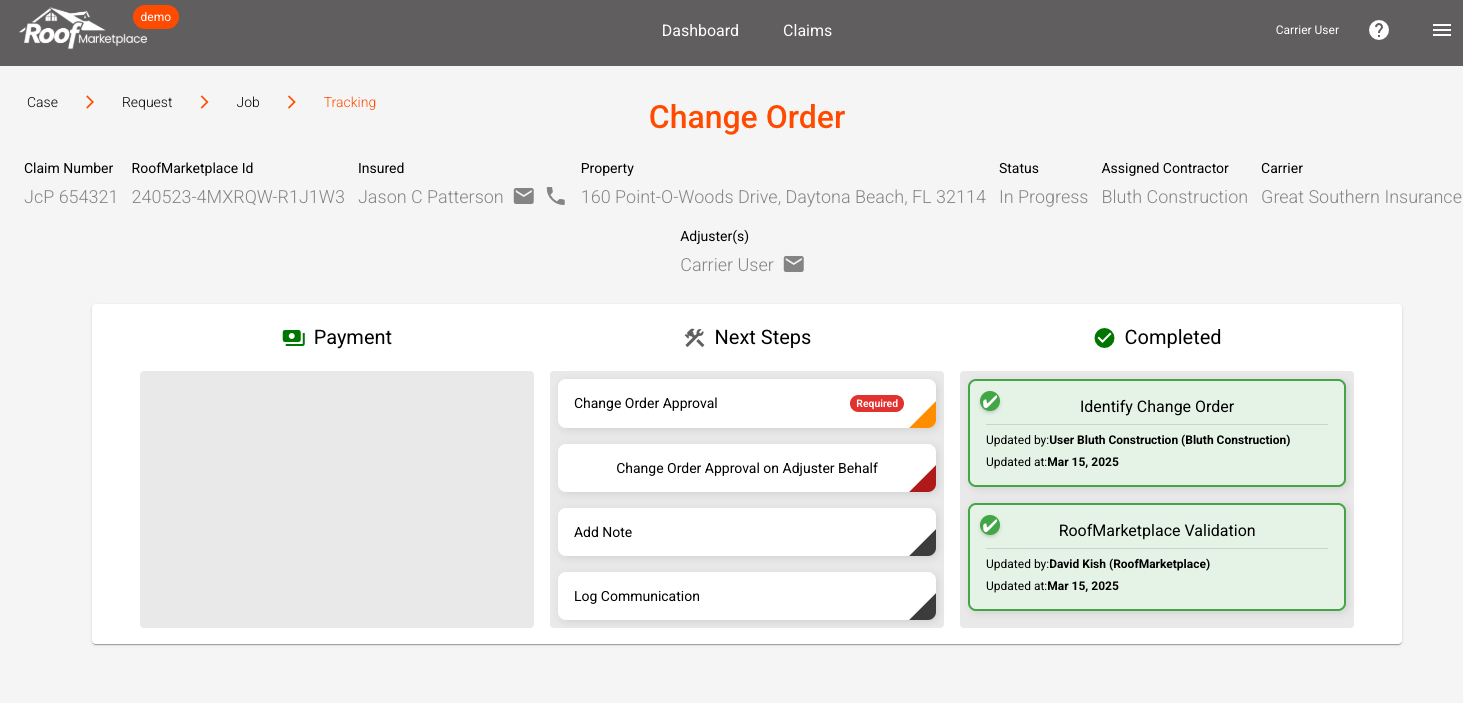Open the Dashboard menu item
The height and width of the screenshot is (703, 1463).
700,30
